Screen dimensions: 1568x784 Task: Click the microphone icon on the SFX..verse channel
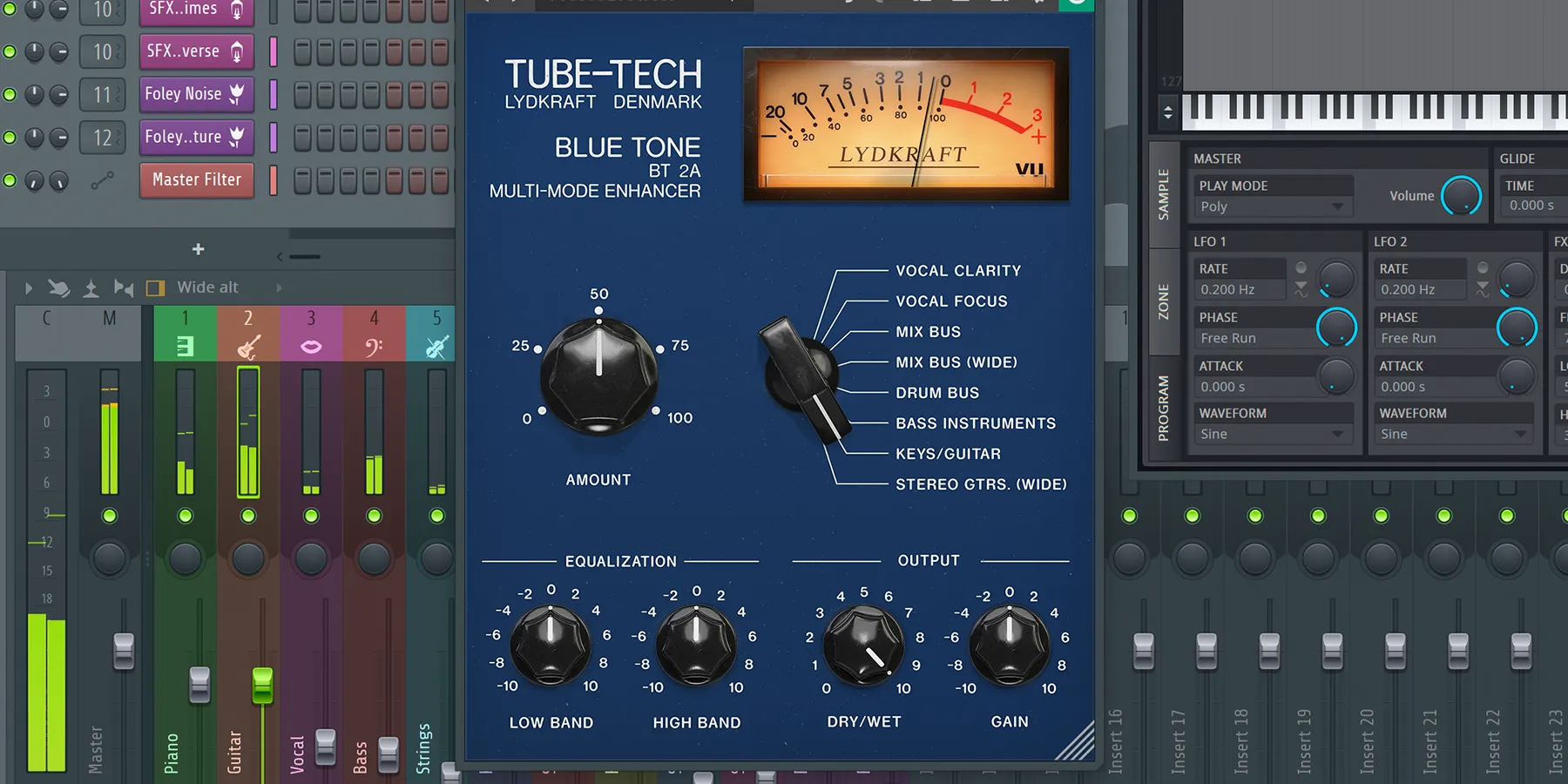pos(238,52)
